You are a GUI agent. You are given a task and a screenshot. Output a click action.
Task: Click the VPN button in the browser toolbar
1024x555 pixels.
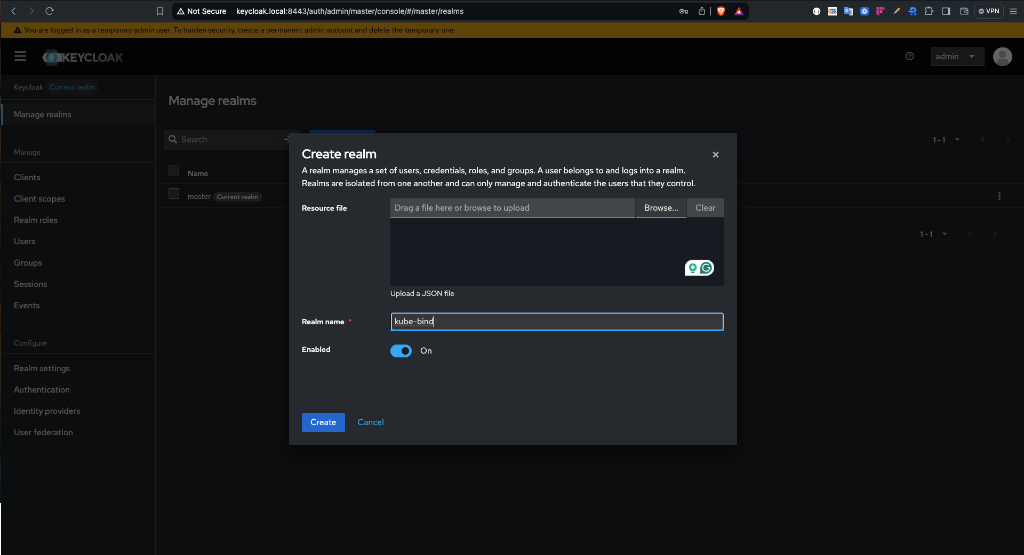click(x=989, y=11)
